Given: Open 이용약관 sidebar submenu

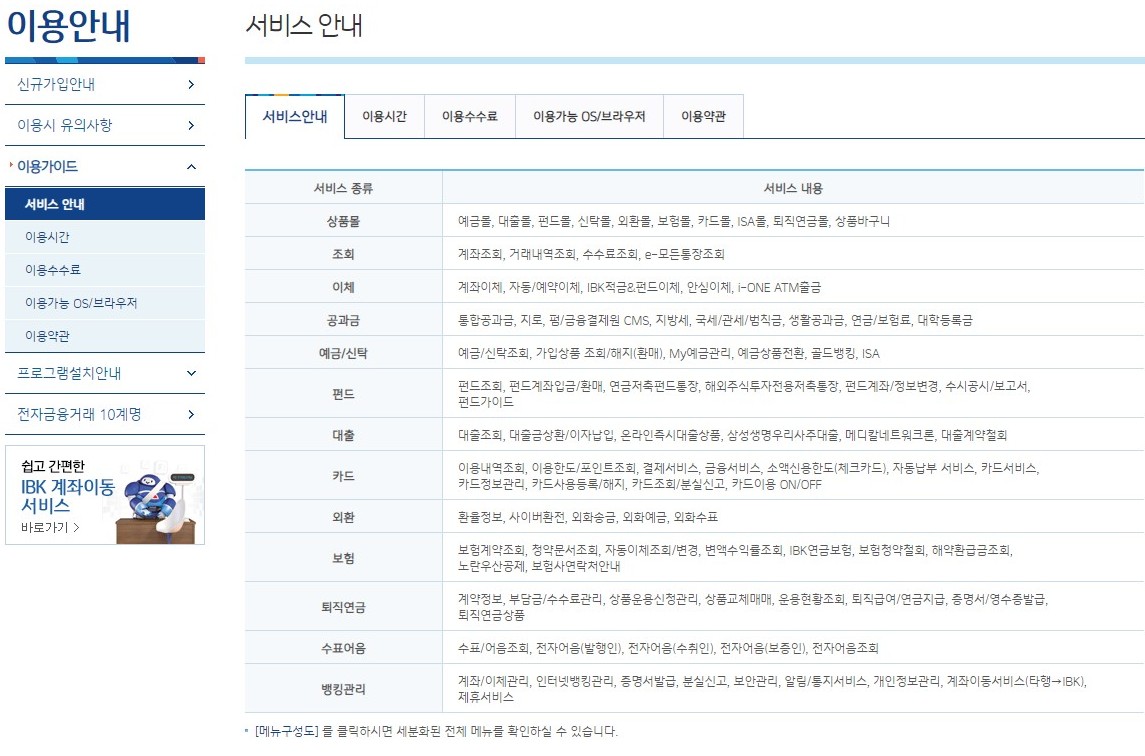Looking at the screenshot, I should [x=104, y=335].
